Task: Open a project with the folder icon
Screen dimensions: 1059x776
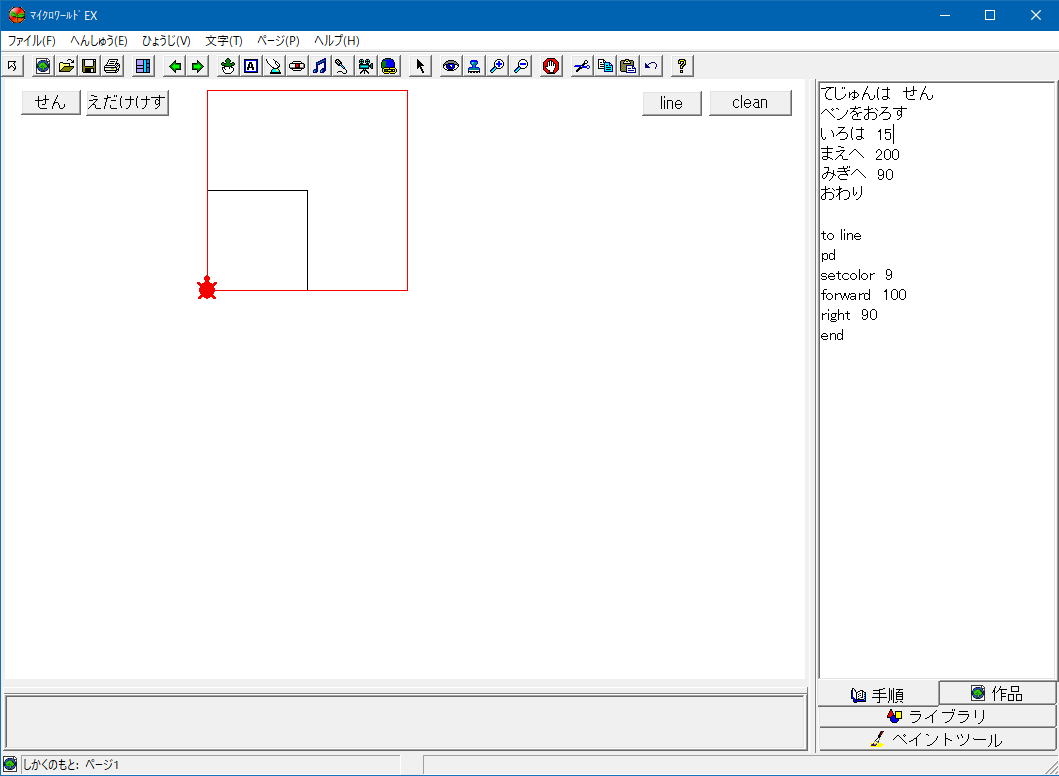Action: pyautogui.click(x=66, y=66)
